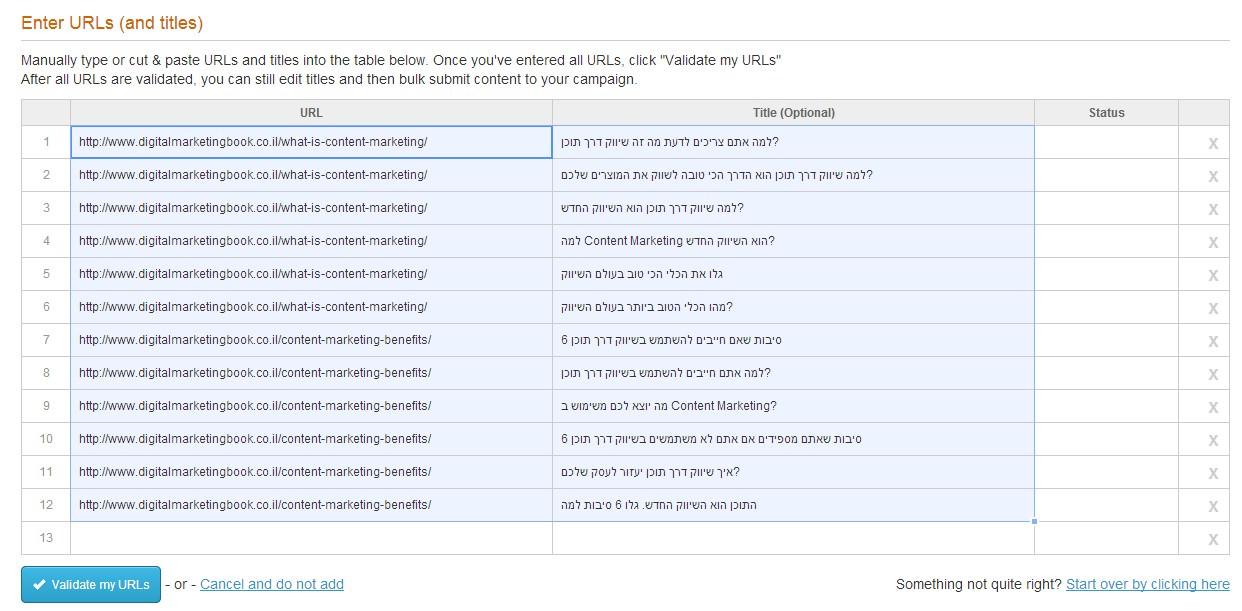Click the selection fill handle below row 12

click(1034, 521)
